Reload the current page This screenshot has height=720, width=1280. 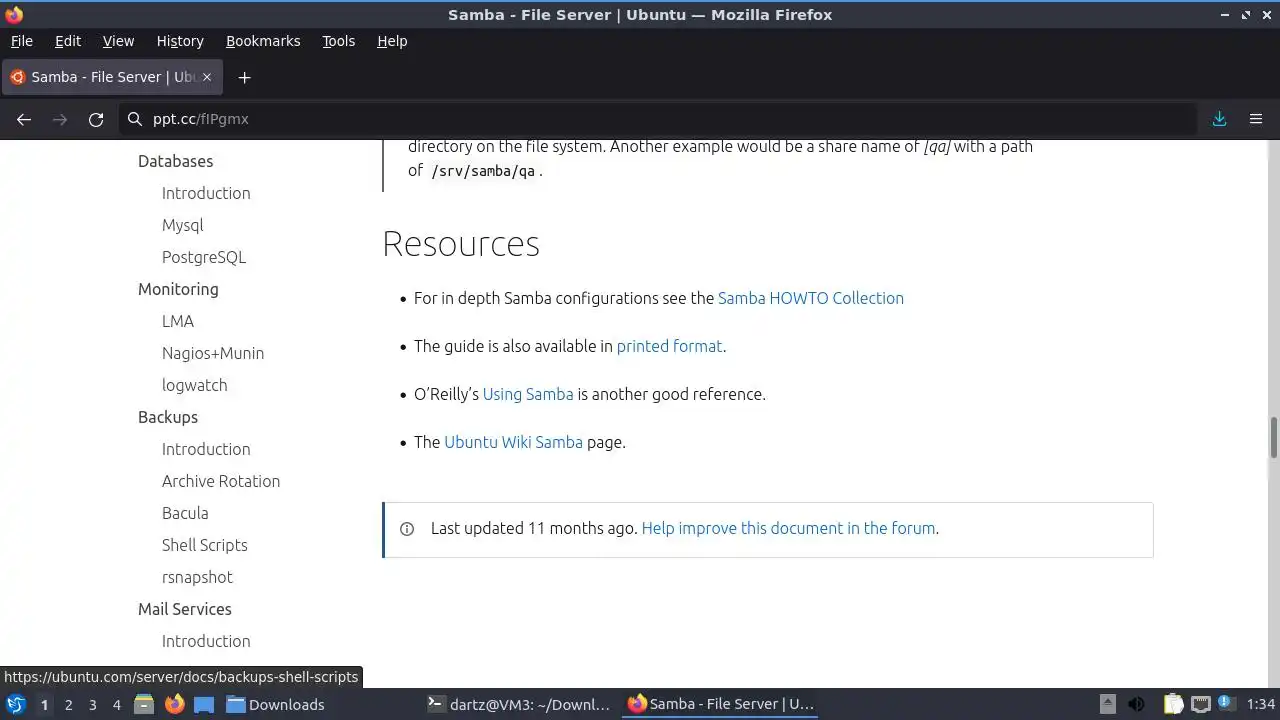(96, 119)
